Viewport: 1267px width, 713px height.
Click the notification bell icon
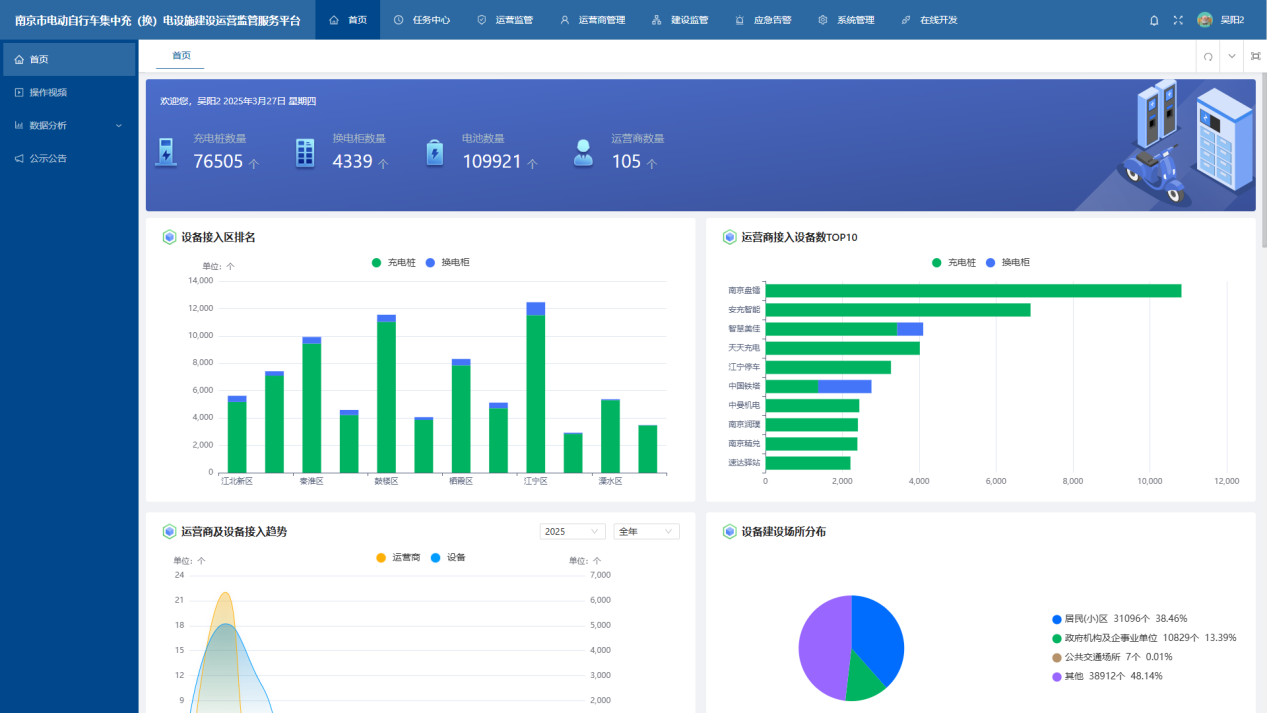[1154, 20]
